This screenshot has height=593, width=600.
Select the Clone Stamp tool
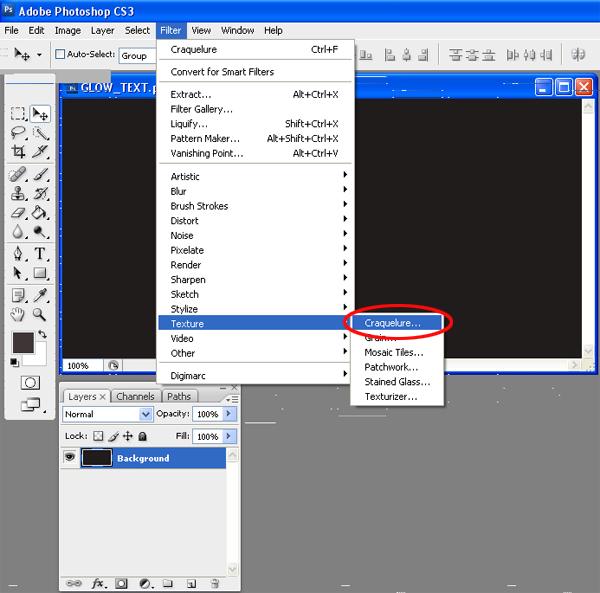(x=18, y=193)
